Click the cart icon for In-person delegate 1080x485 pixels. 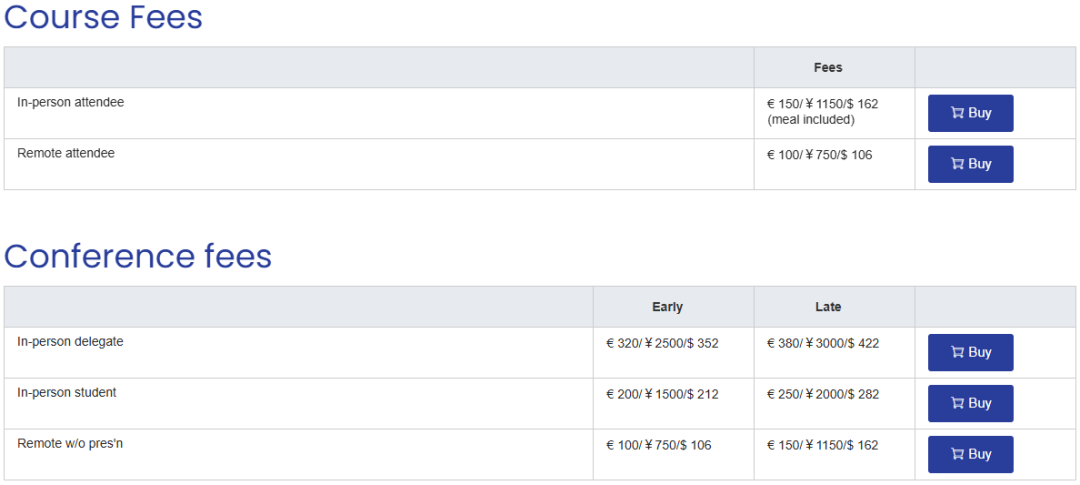(957, 352)
